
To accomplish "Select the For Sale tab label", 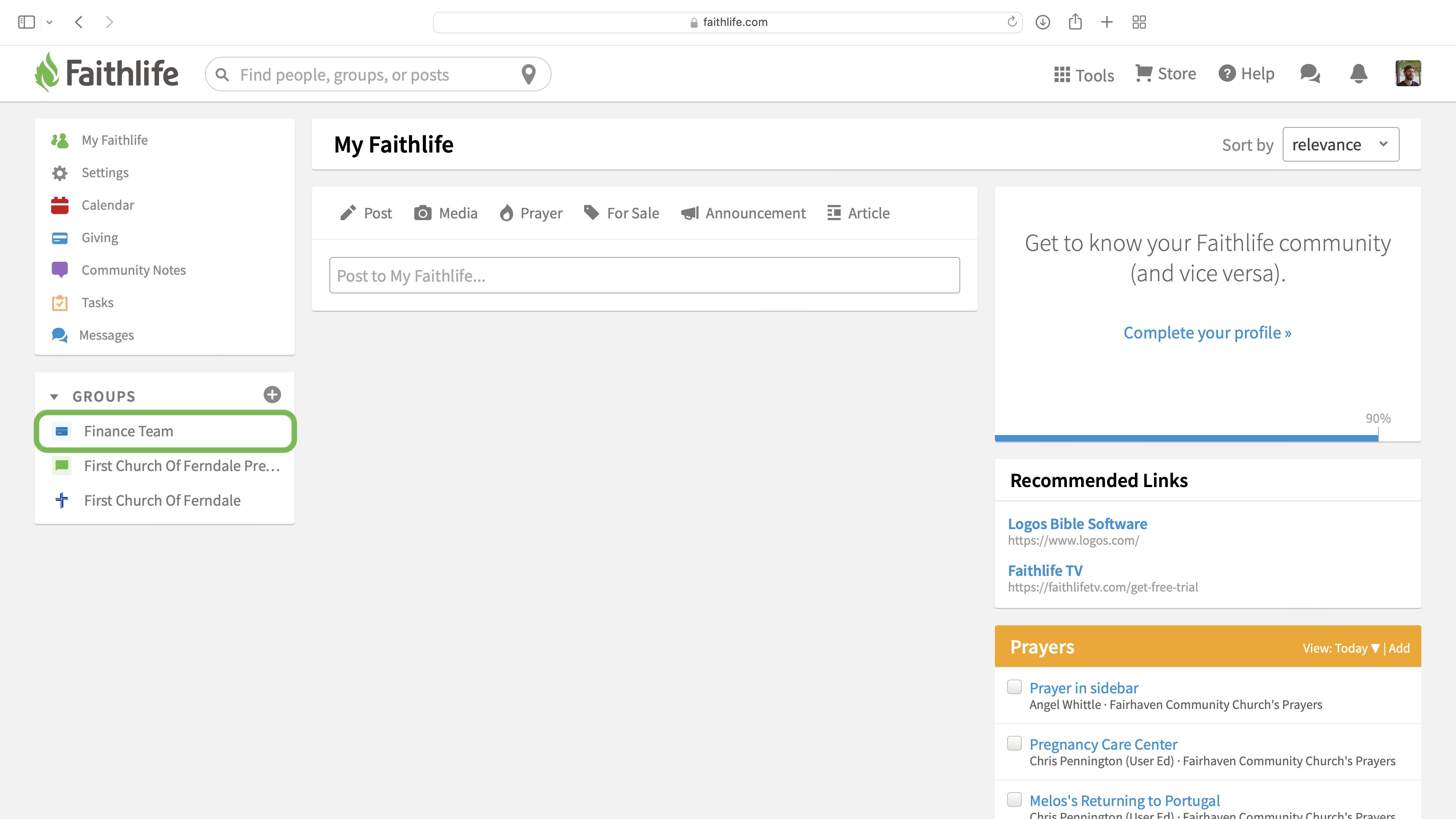I will click(x=633, y=213).
